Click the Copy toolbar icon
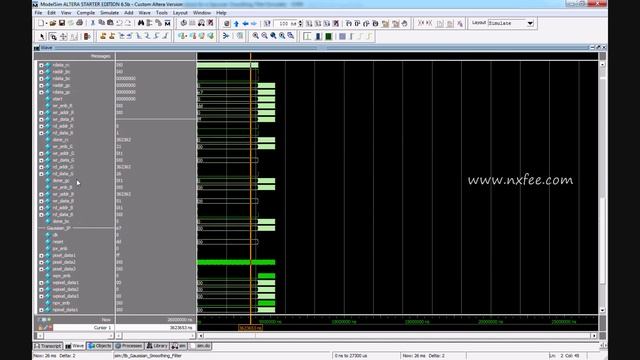This screenshot has width=640, height=360. (x=102, y=23)
